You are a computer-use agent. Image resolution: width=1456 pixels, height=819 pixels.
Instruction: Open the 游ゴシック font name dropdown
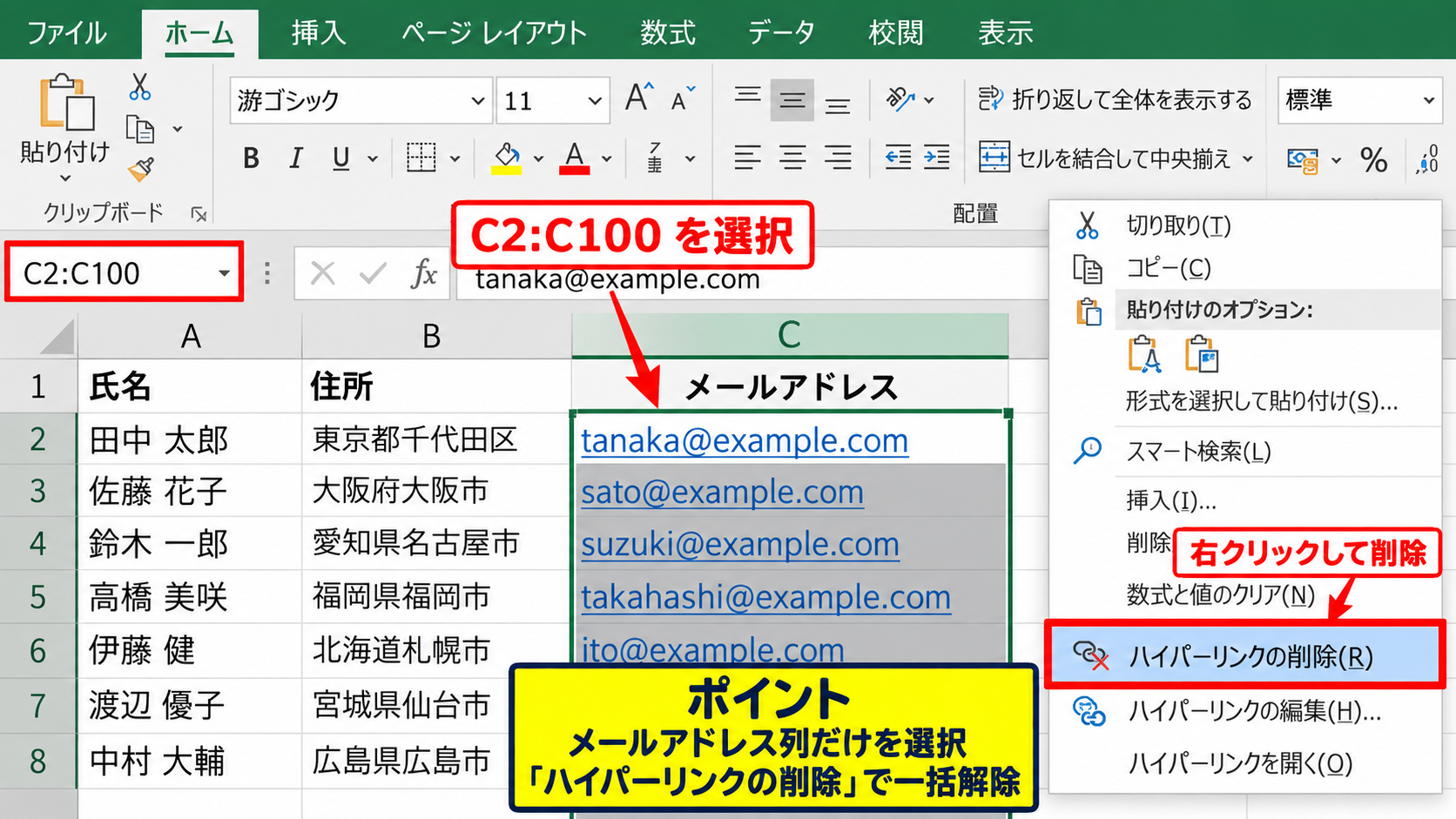click(477, 101)
